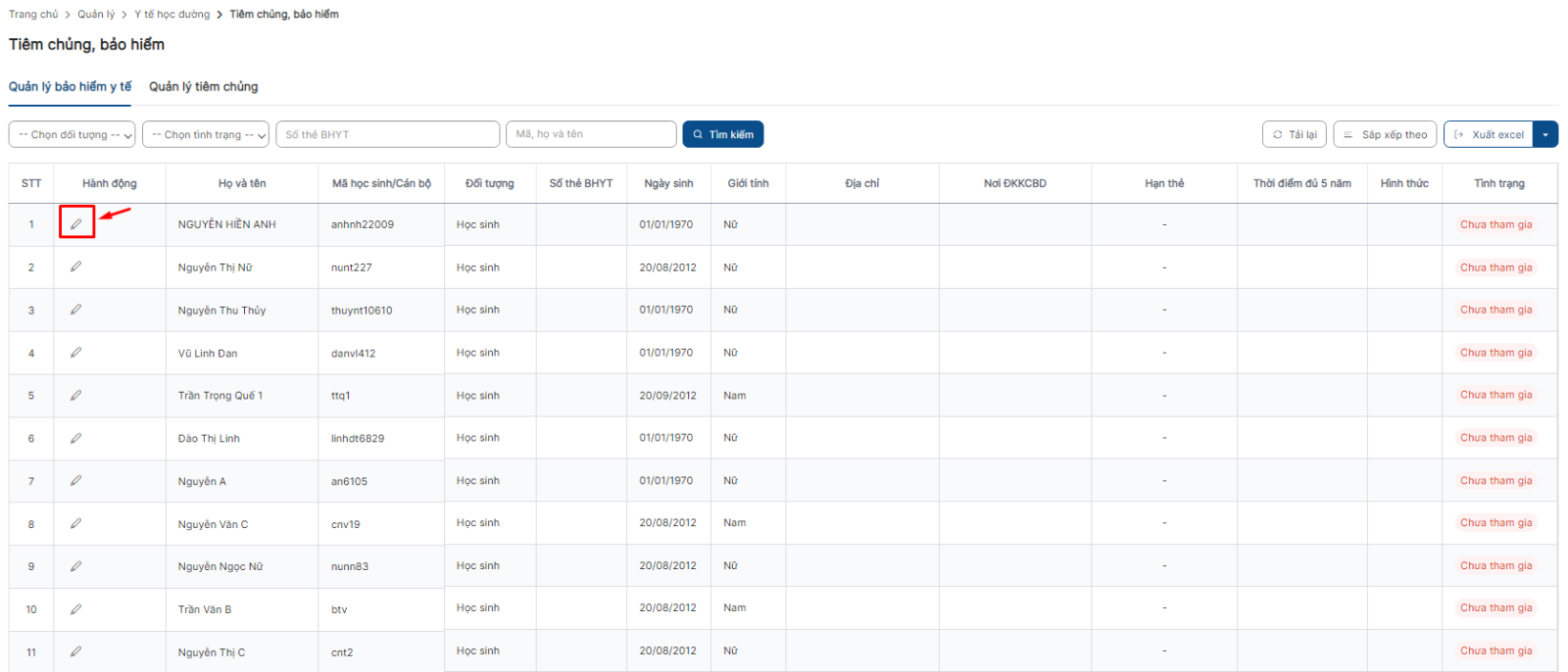Click Chưa tham gia status for NGUYỄN HIỀN ANH
The height and width of the screenshot is (672, 1568).
click(1495, 224)
